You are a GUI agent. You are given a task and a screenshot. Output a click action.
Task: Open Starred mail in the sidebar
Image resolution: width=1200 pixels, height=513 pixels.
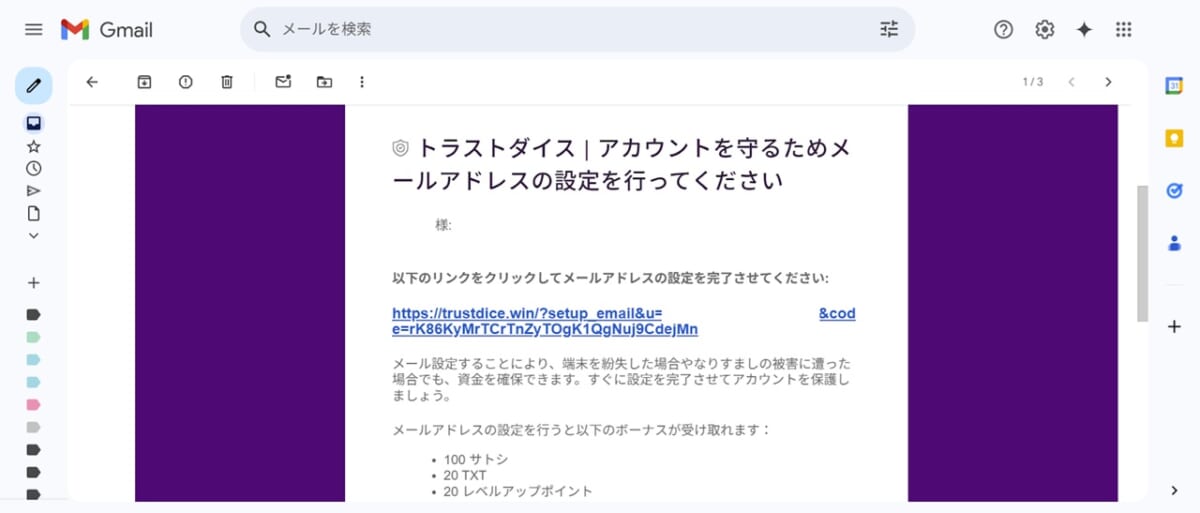[33, 146]
